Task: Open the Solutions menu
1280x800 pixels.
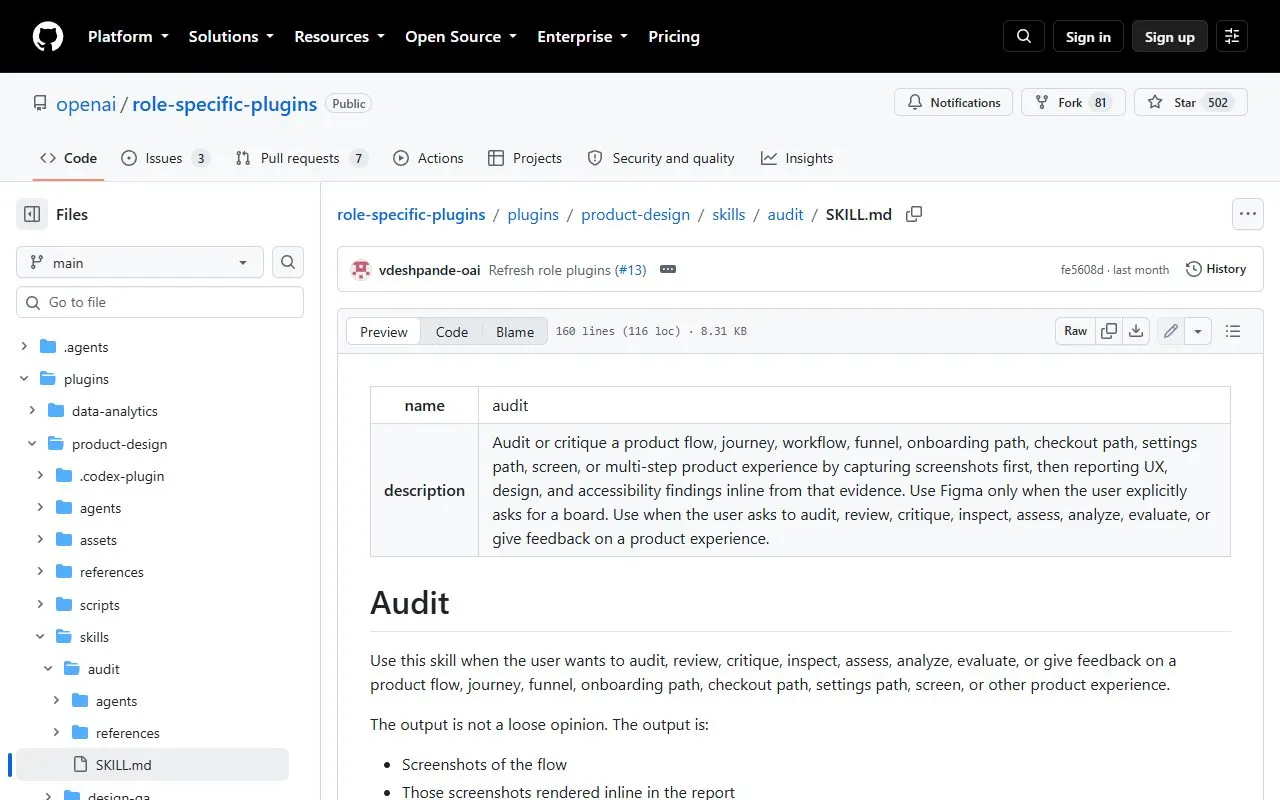Action: 231,36
